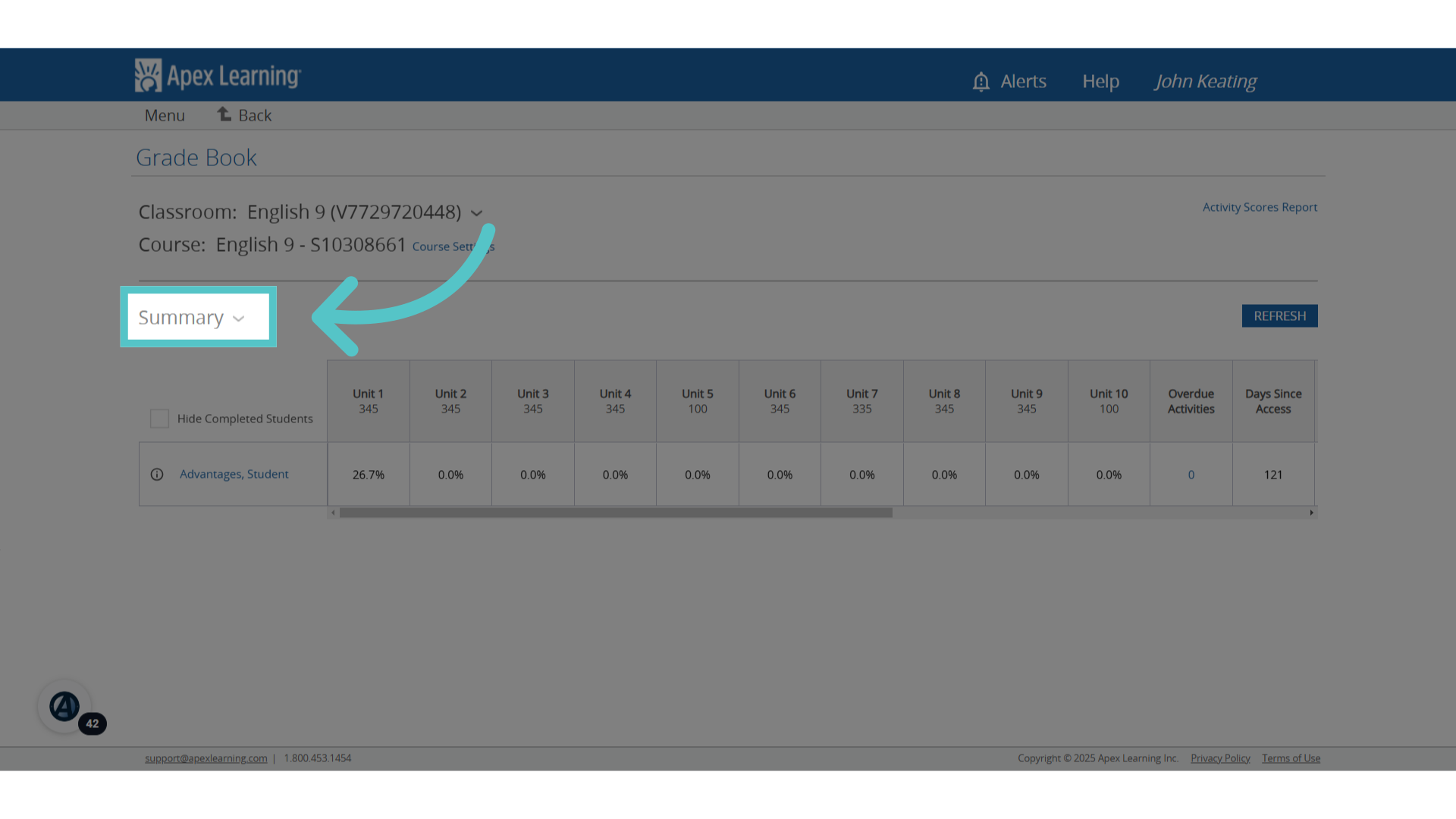Click the overdue activities count 0
The height and width of the screenshot is (819, 1456).
pyautogui.click(x=1191, y=475)
